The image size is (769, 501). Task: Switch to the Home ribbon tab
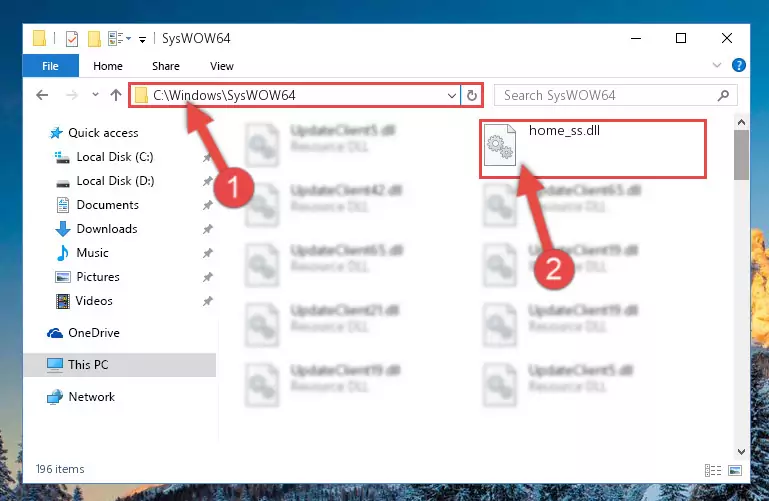pyautogui.click(x=108, y=66)
